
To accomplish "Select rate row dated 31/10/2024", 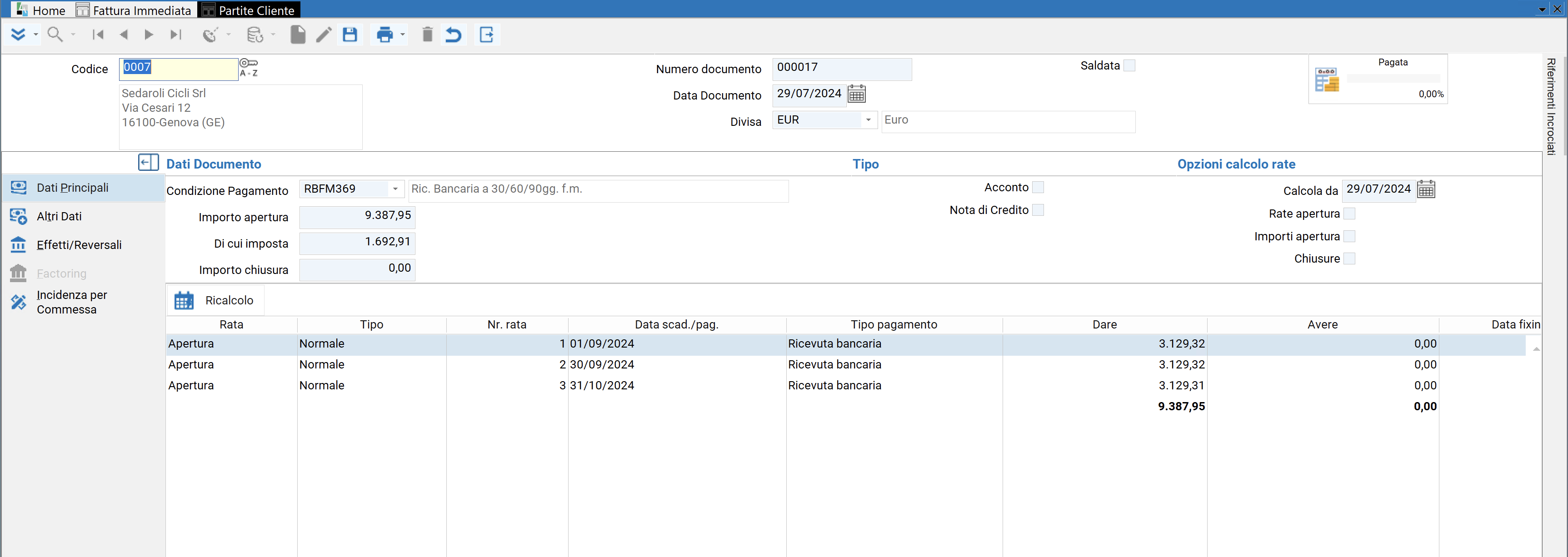I will (x=846, y=385).
